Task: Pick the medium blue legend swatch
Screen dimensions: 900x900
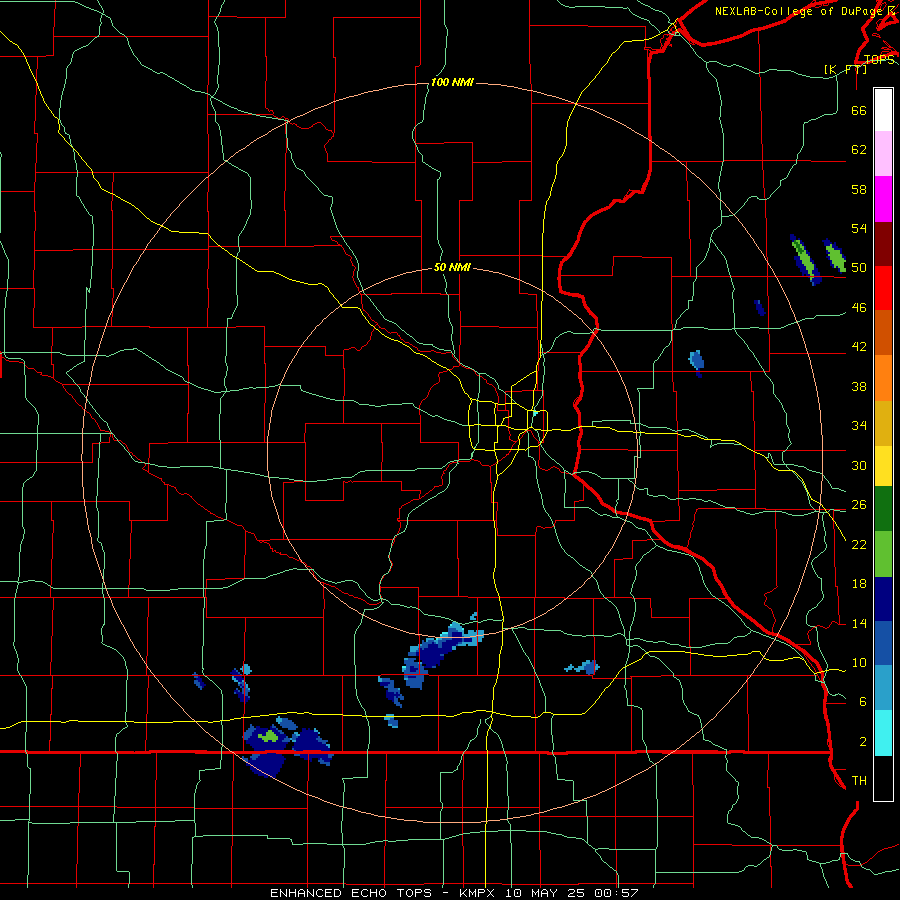Action: coord(883,643)
